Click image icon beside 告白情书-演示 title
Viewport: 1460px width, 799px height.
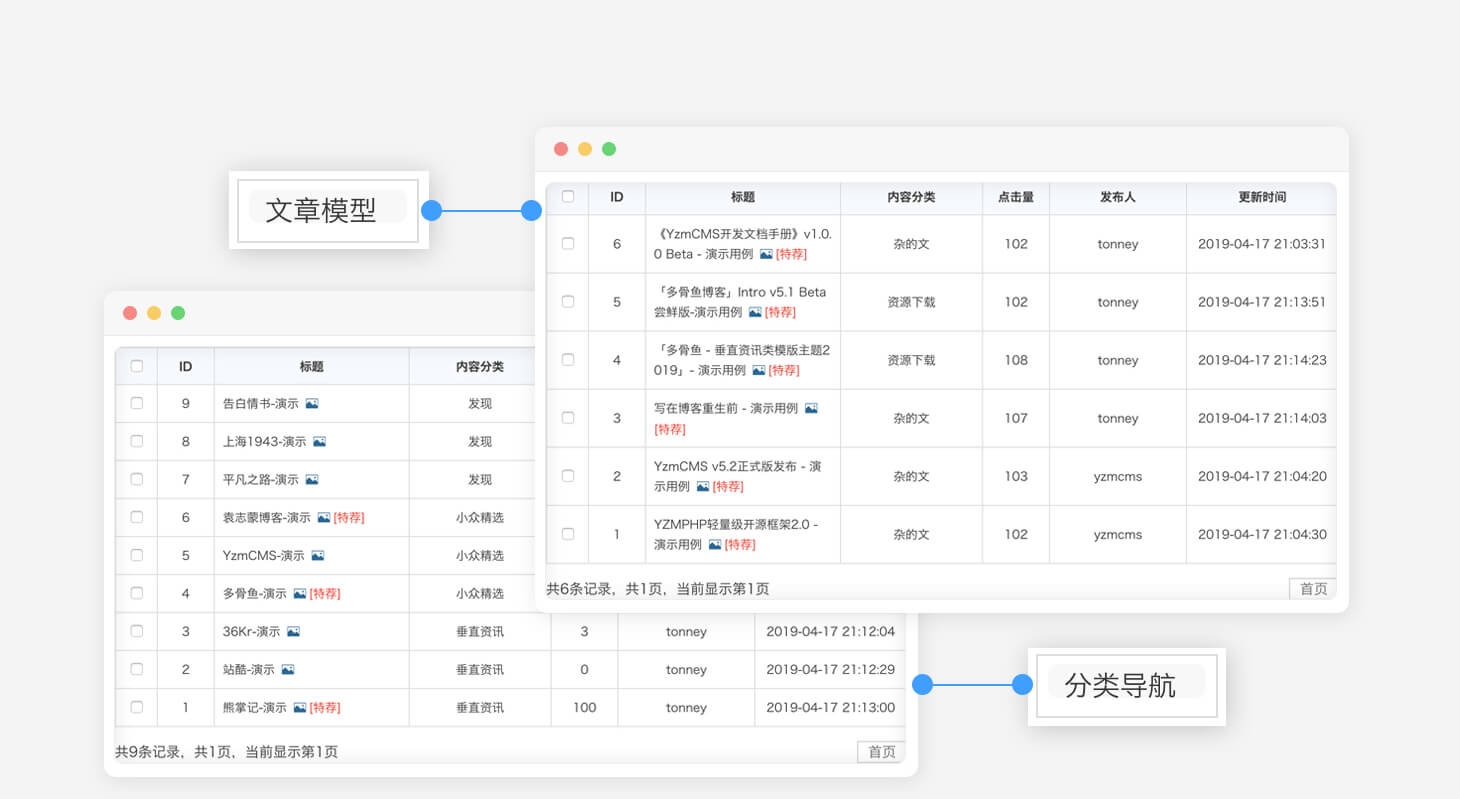[x=312, y=404]
